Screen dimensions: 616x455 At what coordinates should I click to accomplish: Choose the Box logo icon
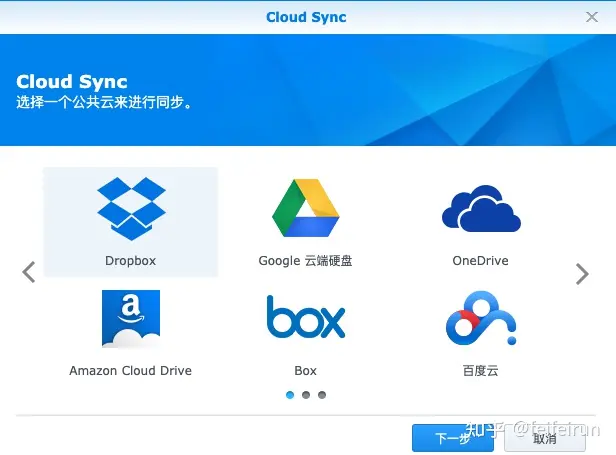pyautogui.click(x=306, y=317)
